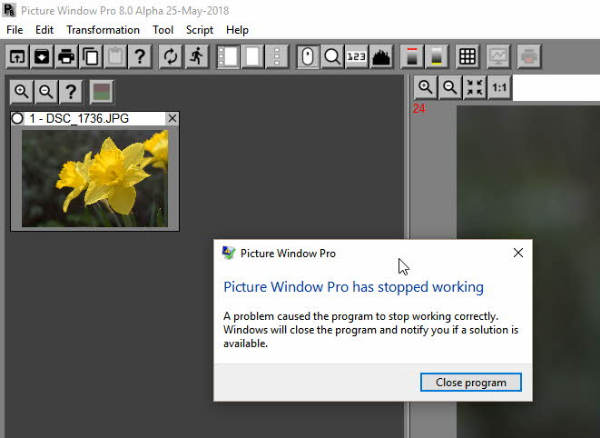Click the copy icon in main toolbar
Image resolution: width=600 pixels, height=438 pixels.
tap(90, 56)
